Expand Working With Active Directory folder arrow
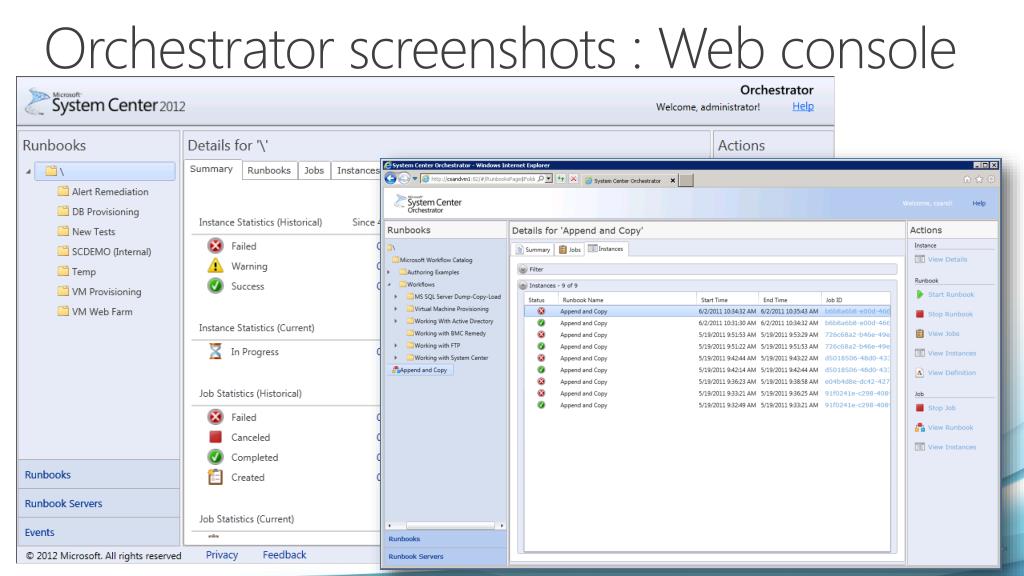This screenshot has height=576, width=1024. tap(396, 321)
